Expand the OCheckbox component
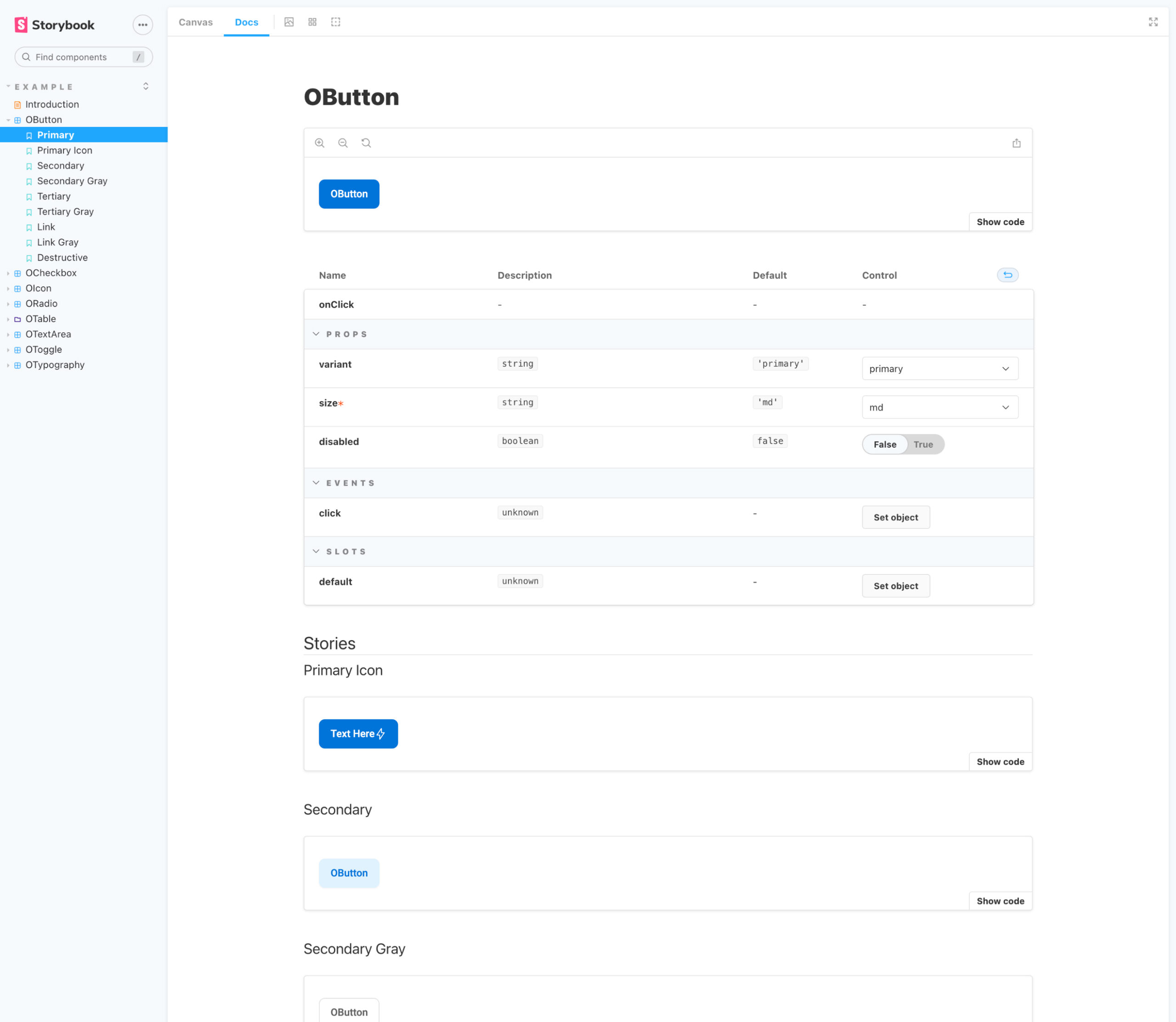 51,273
